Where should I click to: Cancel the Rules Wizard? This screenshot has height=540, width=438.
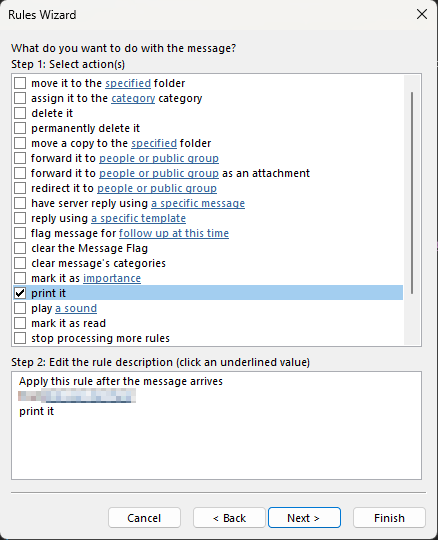pyautogui.click(x=144, y=518)
